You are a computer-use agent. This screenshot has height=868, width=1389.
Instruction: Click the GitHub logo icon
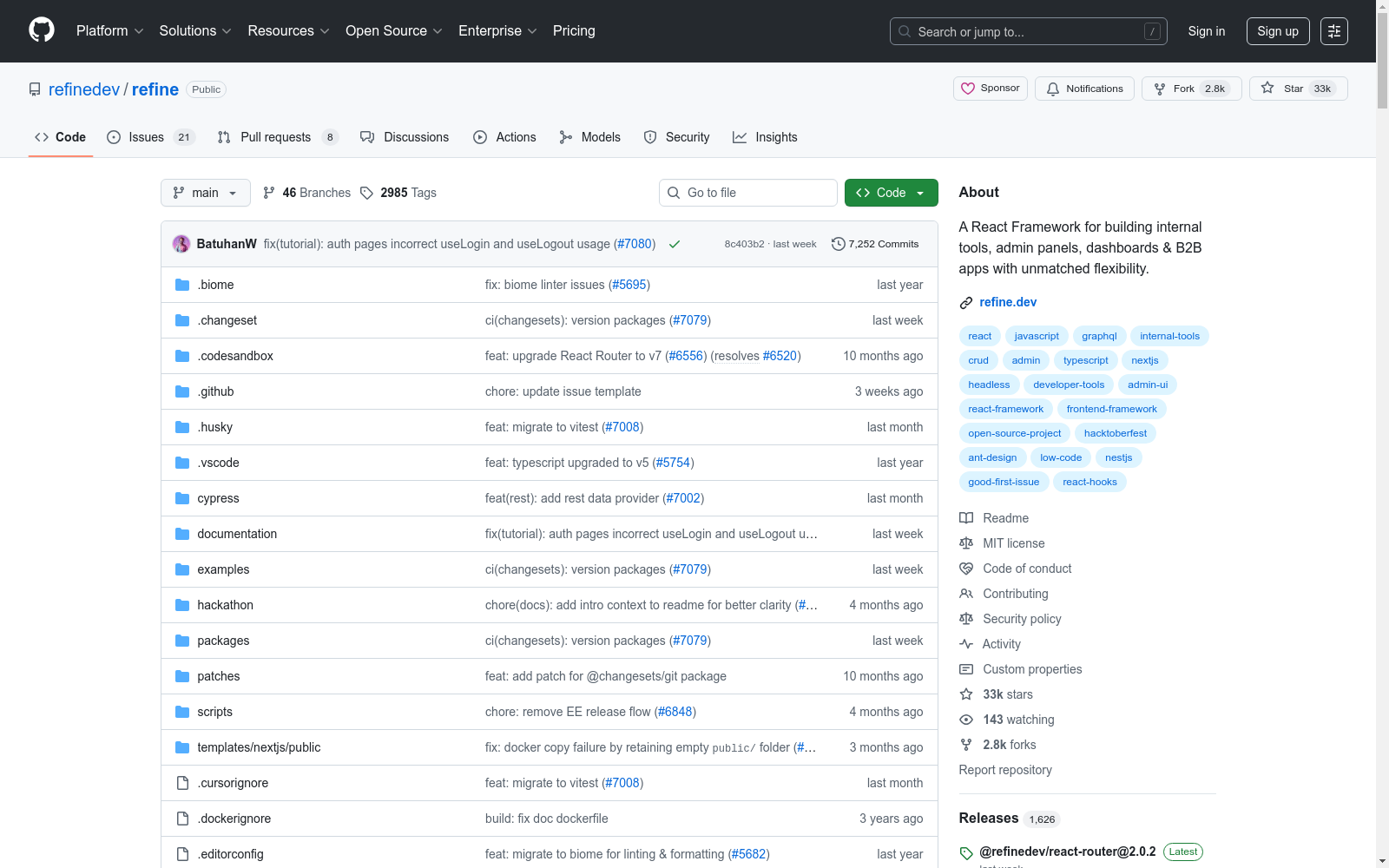(x=42, y=30)
